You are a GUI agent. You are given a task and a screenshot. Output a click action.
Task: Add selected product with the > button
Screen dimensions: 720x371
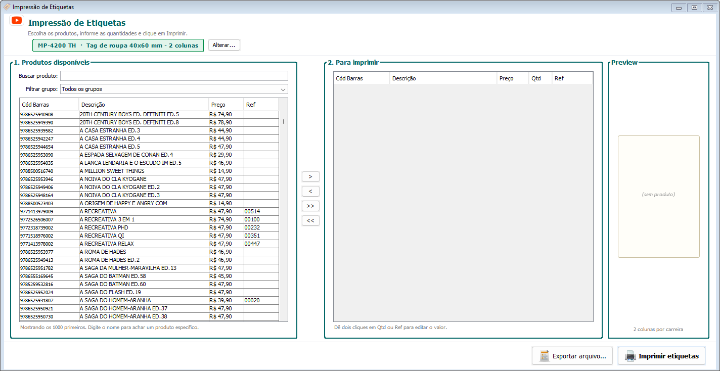(x=310, y=176)
